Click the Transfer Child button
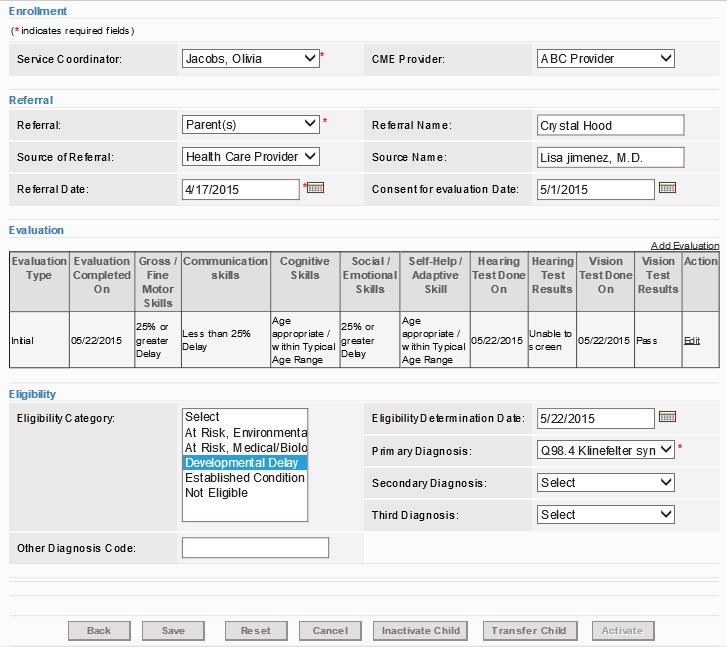 529,631
